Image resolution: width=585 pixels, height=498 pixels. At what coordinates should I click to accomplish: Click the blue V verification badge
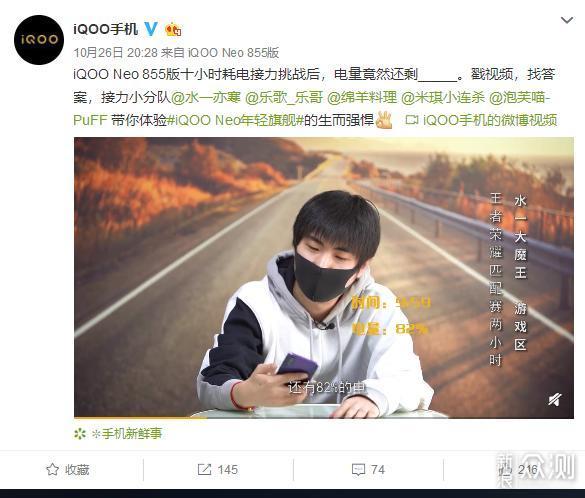click(x=151, y=29)
